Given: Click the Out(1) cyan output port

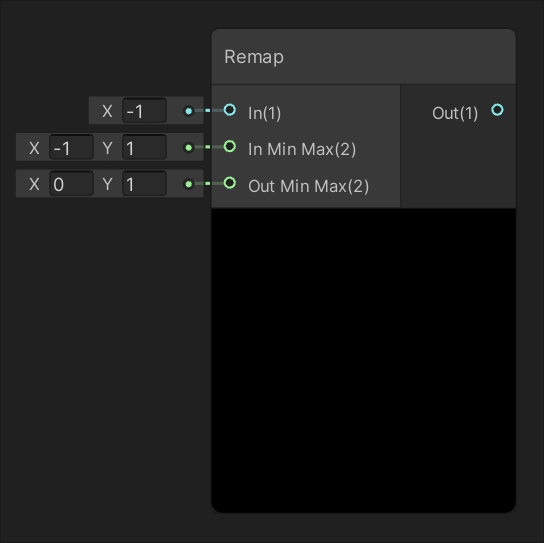Looking at the screenshot, I should pos(498,110).
